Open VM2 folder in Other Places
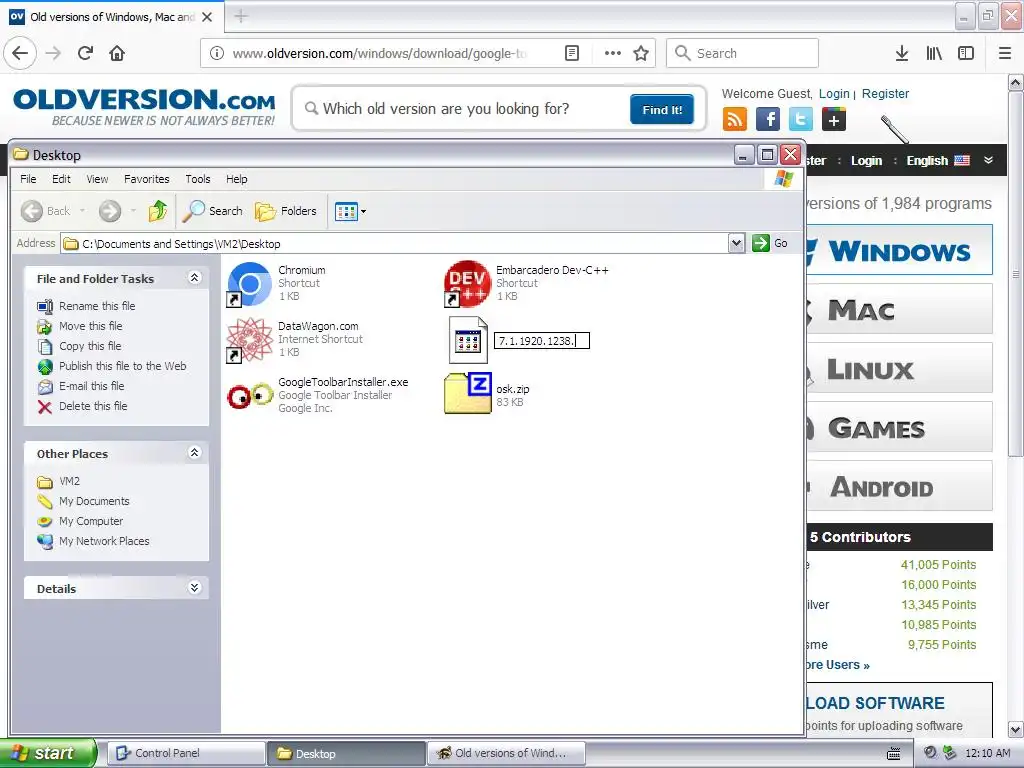1024x768 pixels. pos(69,481)
